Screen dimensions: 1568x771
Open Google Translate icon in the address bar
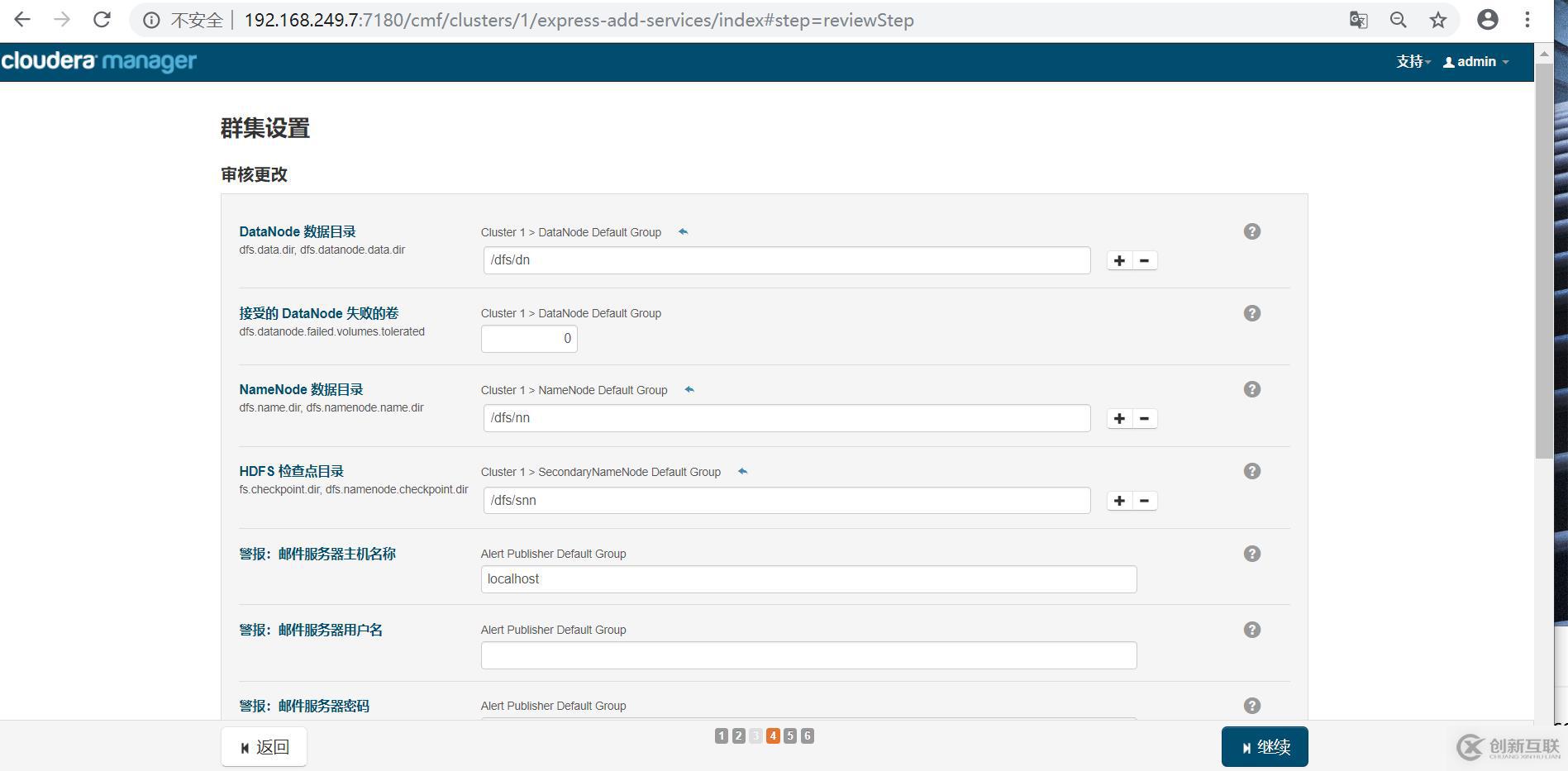pos(1358,19)
